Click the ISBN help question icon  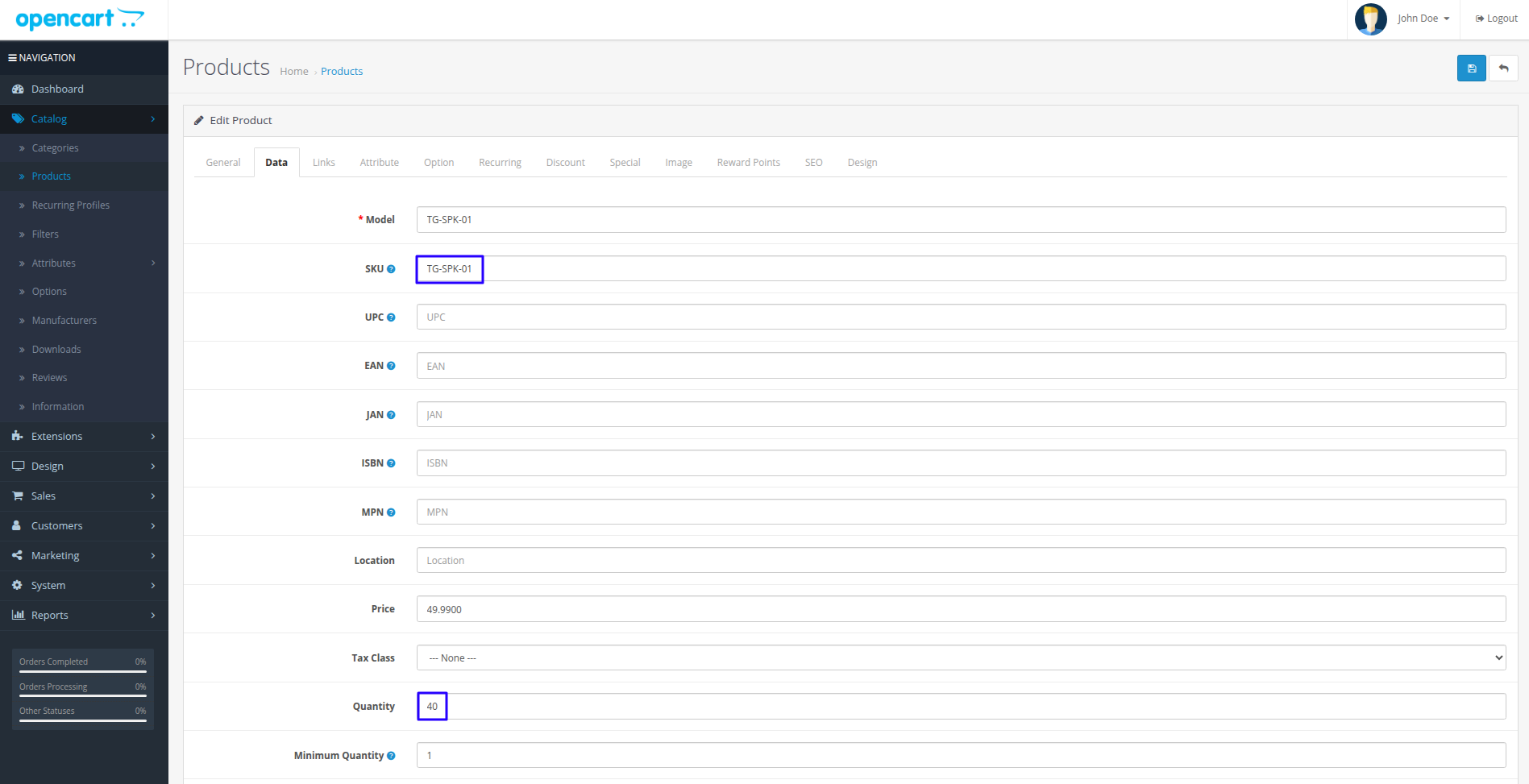pos(391,463)
